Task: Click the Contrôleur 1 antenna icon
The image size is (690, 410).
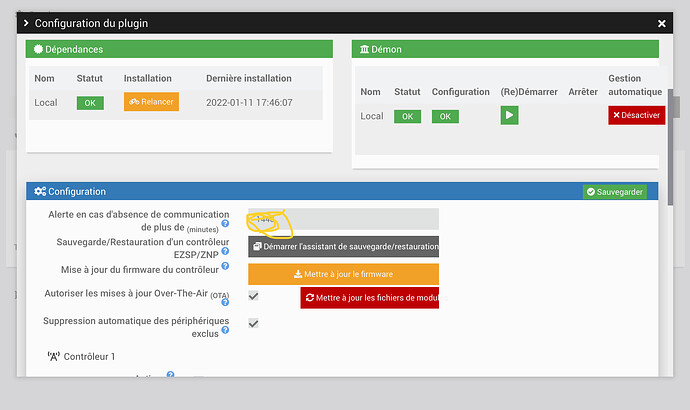Action: (54, 356)
